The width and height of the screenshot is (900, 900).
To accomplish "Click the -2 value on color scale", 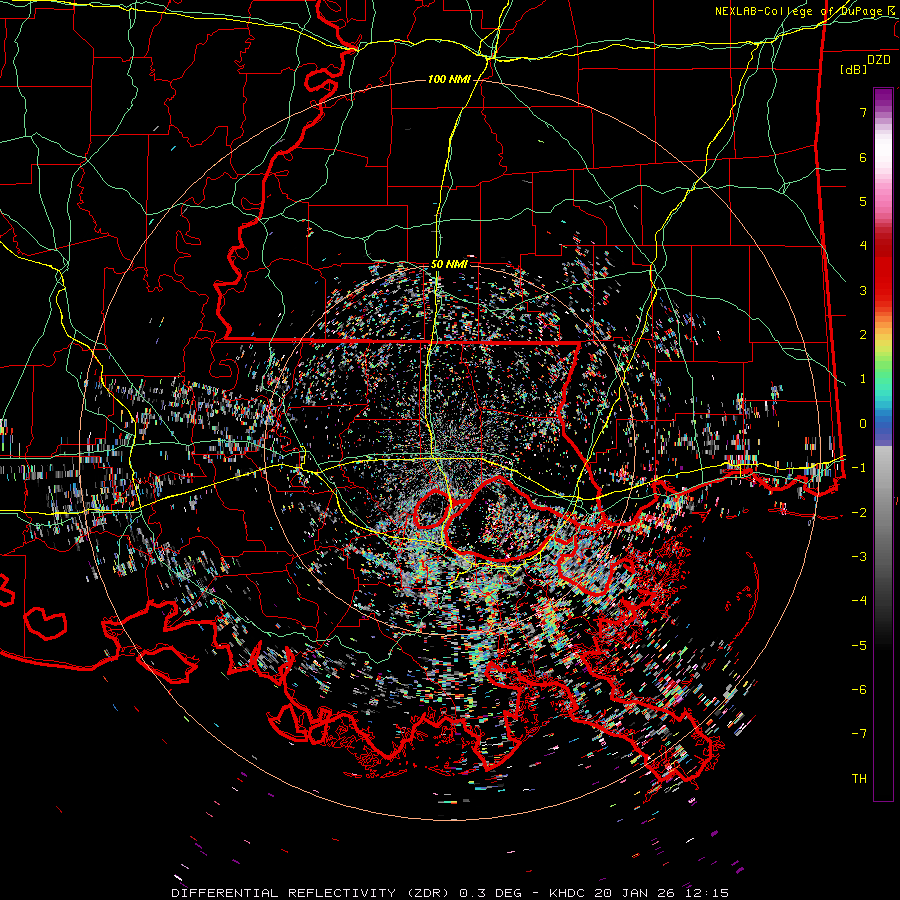I will click(x=859, y=512).
